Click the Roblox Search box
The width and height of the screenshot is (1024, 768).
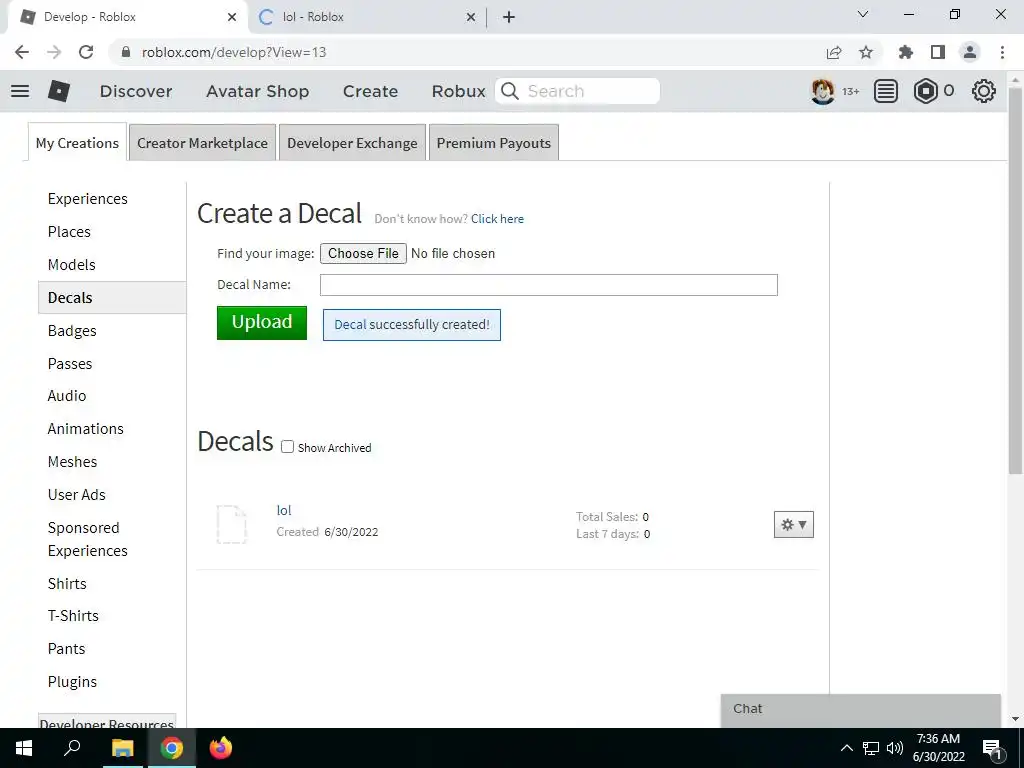[577, 91]
